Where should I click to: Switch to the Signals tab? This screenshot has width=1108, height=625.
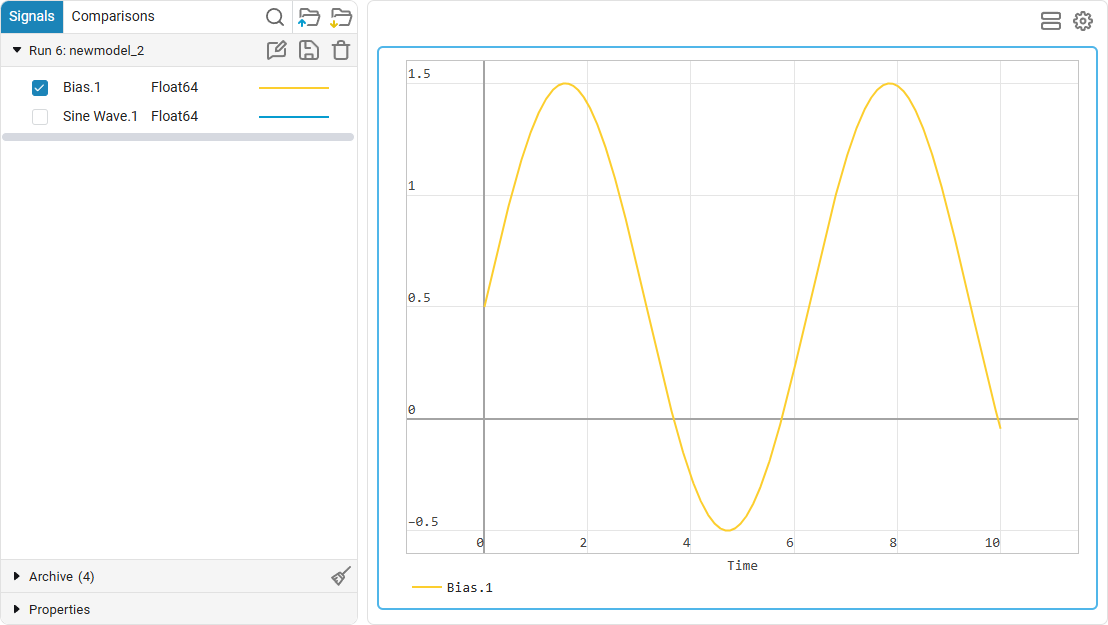pyautogui.click(x=32, y=16)
